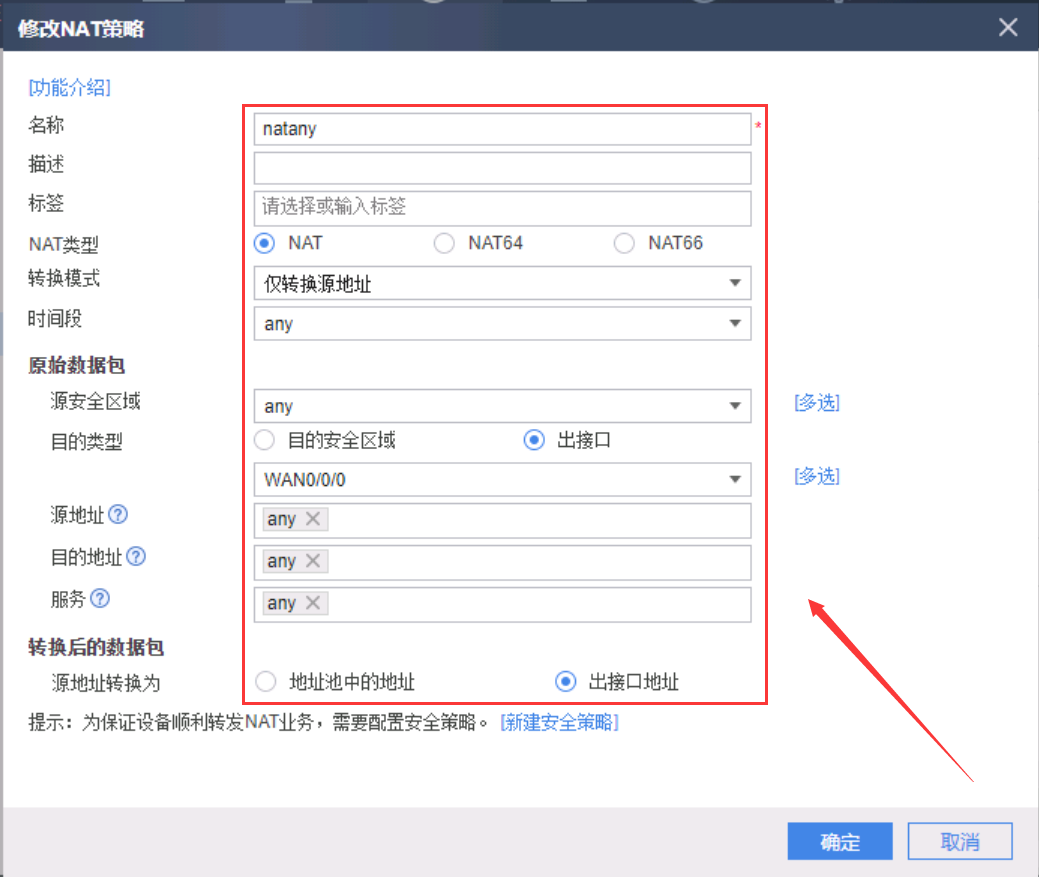Remove the any tag in 目的地址 field
This screenshot has height=877, width=1039.
click(x=312, y=561)
